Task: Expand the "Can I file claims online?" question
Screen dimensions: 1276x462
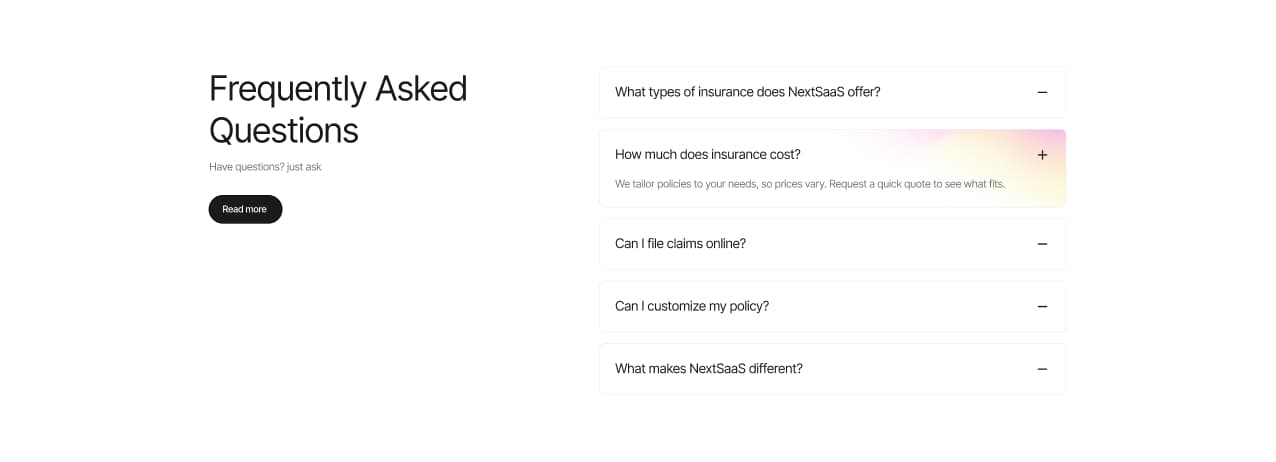Action: pos(680,244)
